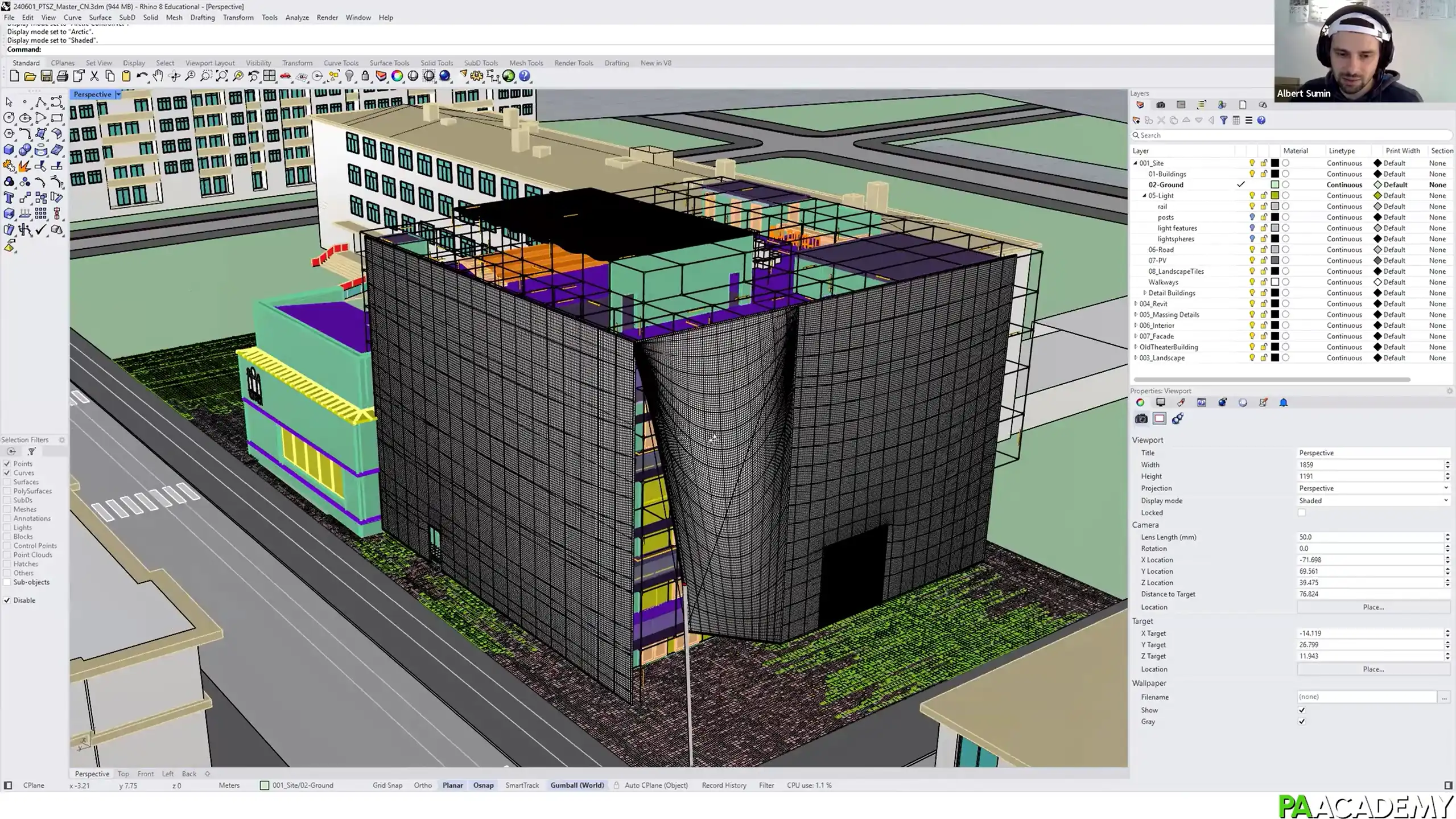The width and height of the screenshot is (1456, 819).
Task: Click the Place button under Location
Action: point(1373,607)
